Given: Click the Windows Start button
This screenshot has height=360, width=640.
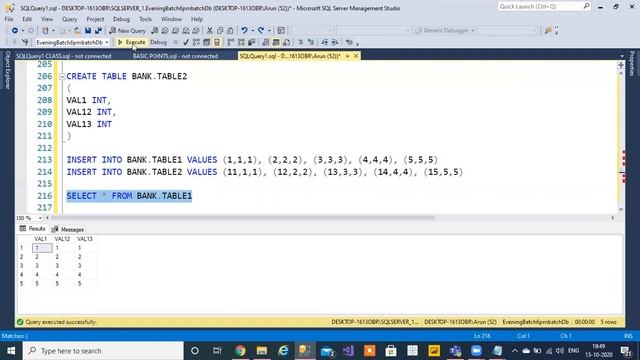Looking at the screenshot, I should 11,351.
